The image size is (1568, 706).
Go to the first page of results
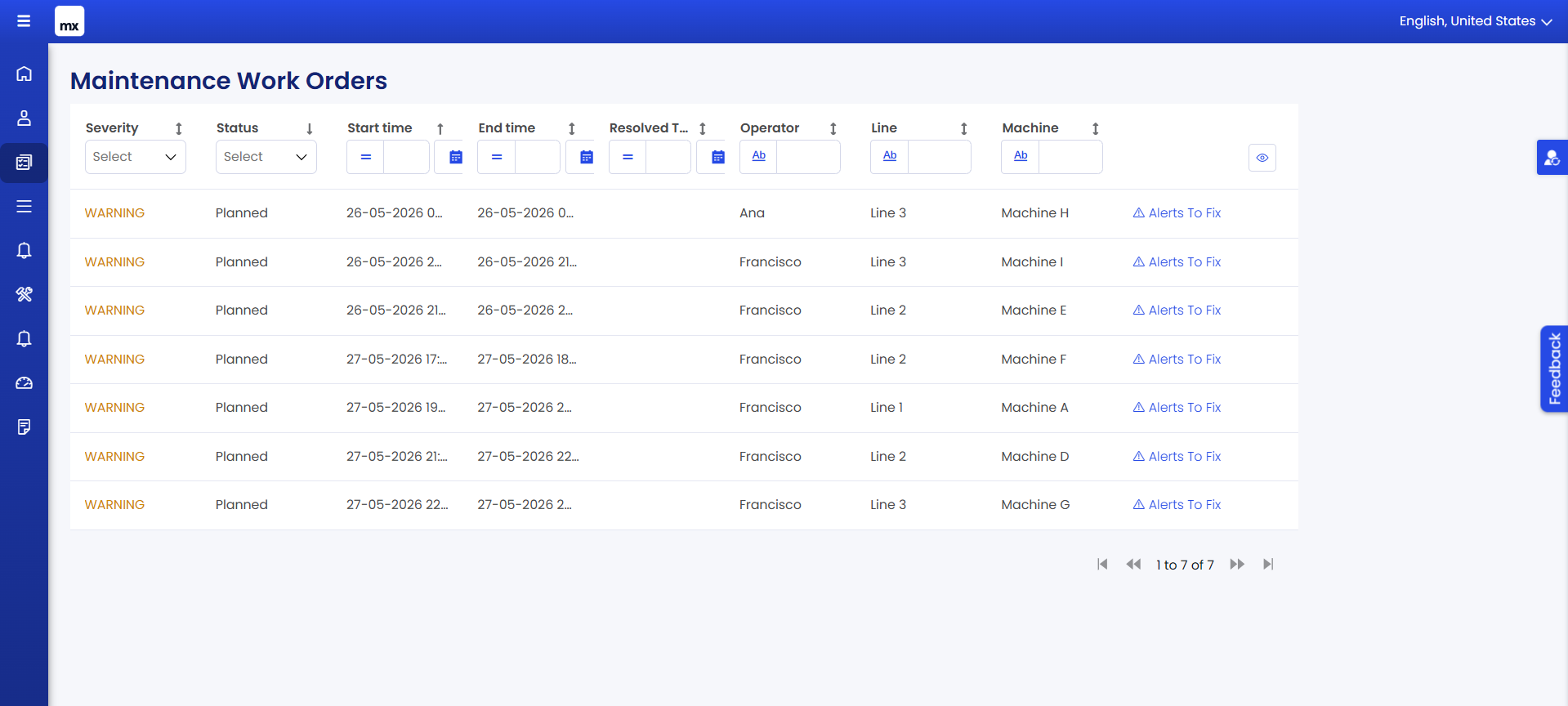pos(1102,565)
